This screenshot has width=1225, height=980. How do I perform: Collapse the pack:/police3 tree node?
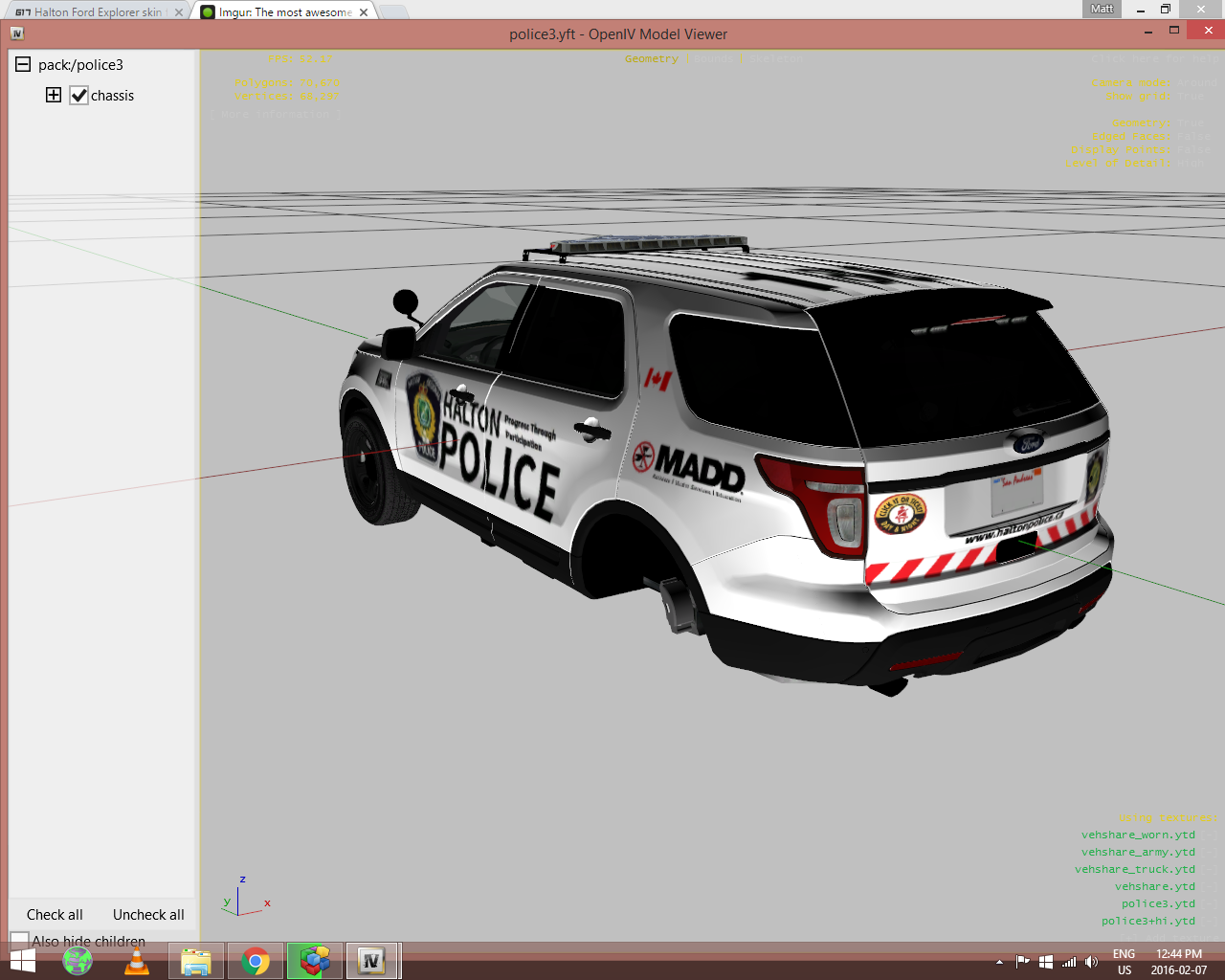[23, 65]
